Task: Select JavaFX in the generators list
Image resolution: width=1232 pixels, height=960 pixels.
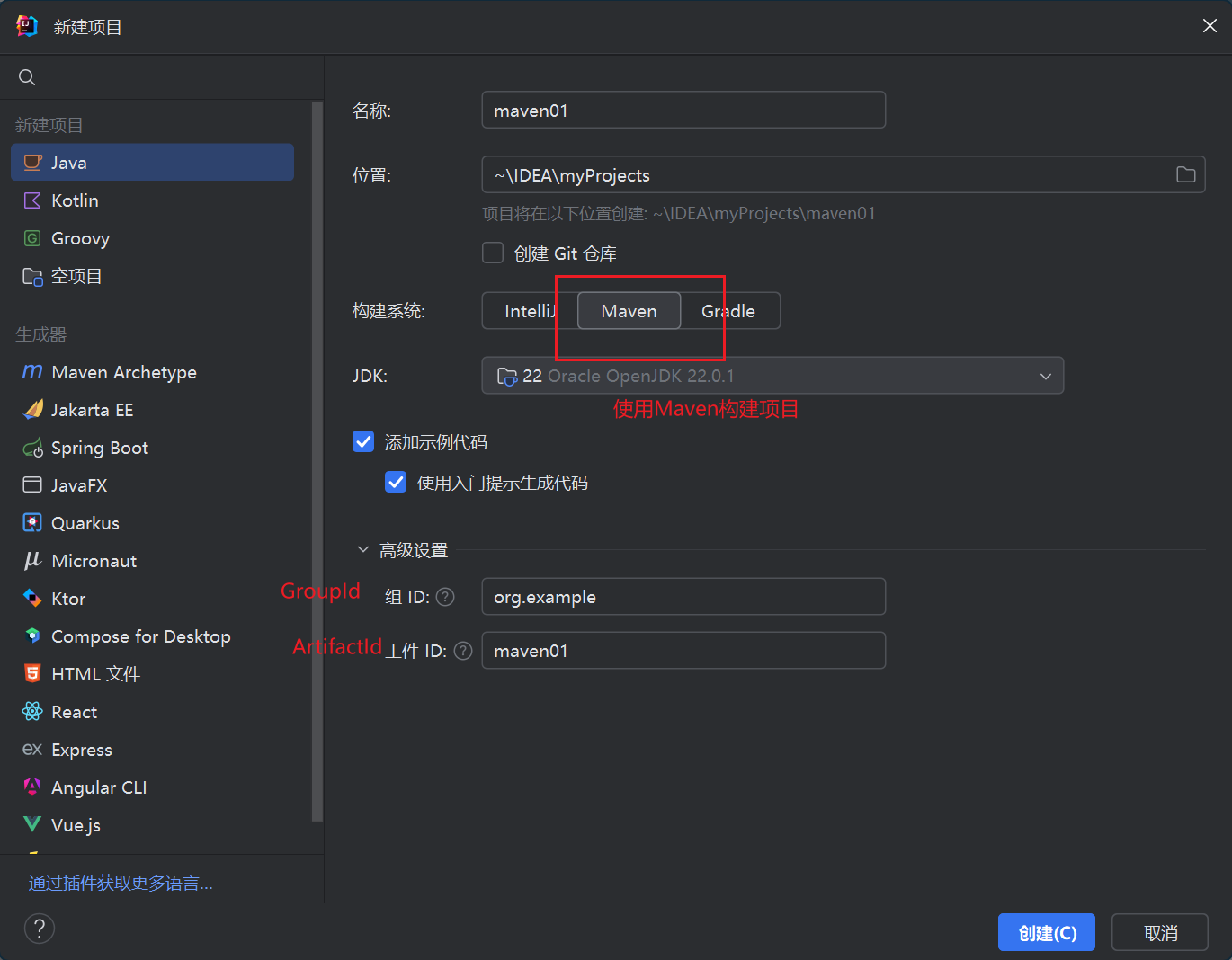Action: point(152,485)
